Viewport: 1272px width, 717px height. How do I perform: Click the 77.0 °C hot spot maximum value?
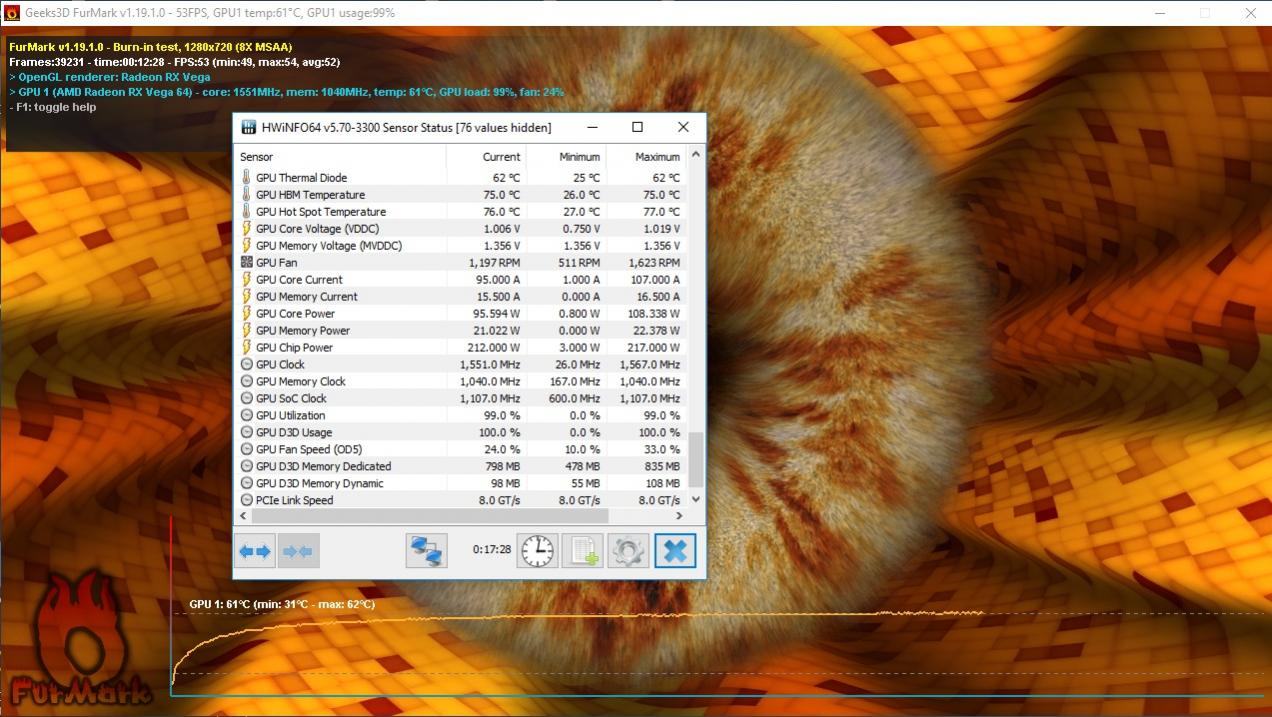pyautogui.click(x=660, y=211)
